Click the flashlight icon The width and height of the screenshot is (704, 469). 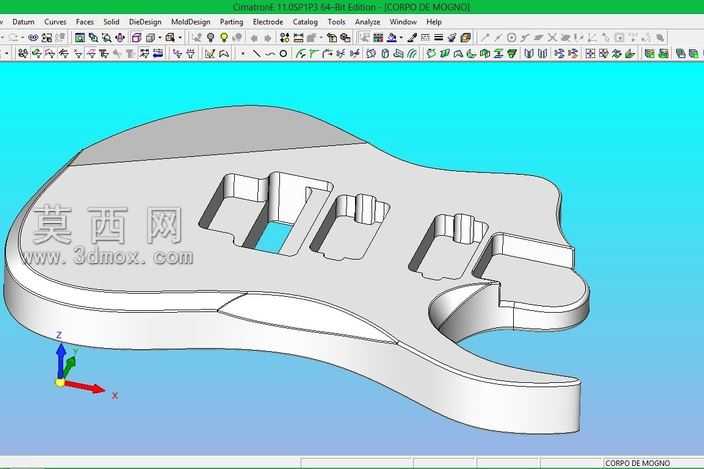pos(452,38)
